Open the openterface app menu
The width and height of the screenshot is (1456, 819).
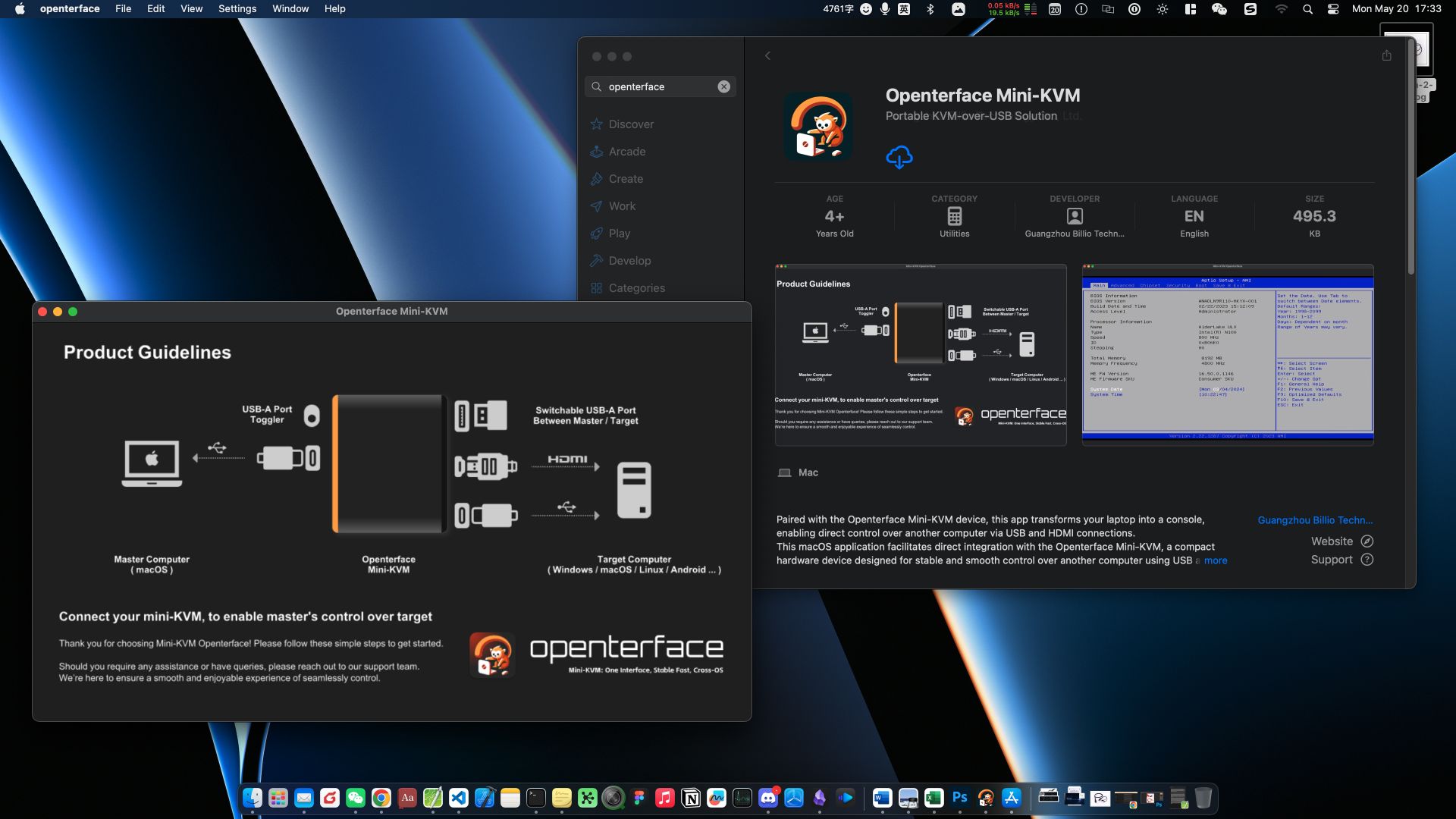pyautogui.click(x=70, y=9)
